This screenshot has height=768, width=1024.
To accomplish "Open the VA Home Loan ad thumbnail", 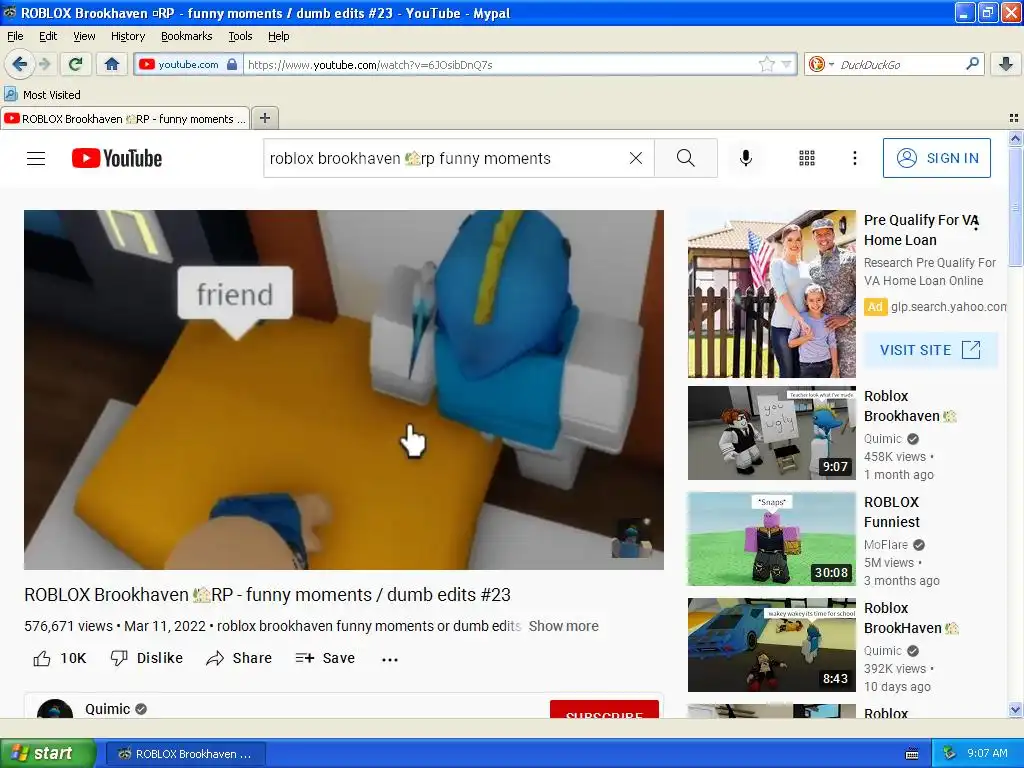I will tap(771, 294).
